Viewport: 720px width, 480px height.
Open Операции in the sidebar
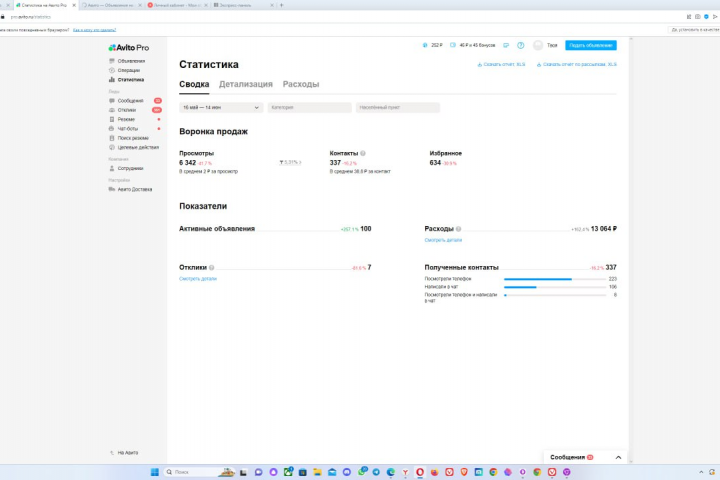click(124, 70)
